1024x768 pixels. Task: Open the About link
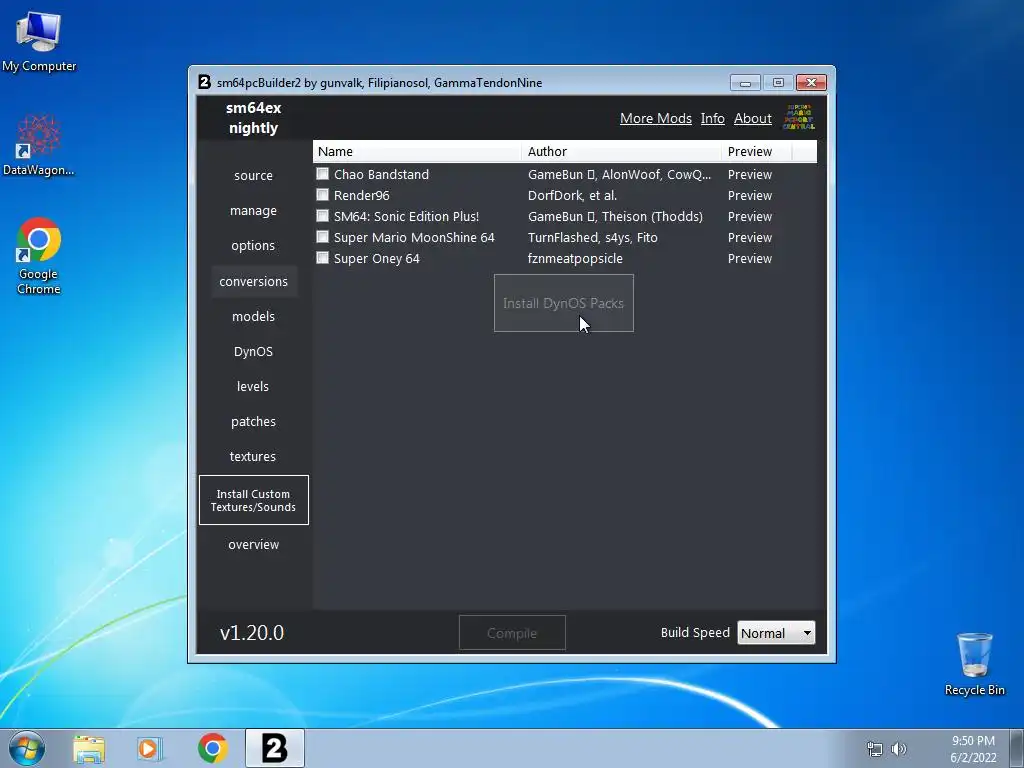(x=752, y=118)
